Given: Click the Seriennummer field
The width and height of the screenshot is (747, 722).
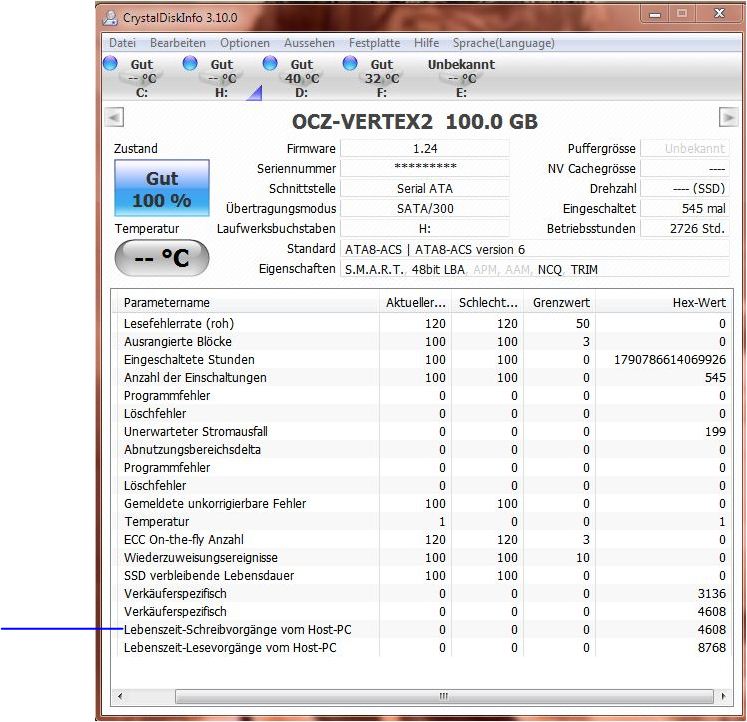Looking at the screenshot, I should tap(424, 168).
